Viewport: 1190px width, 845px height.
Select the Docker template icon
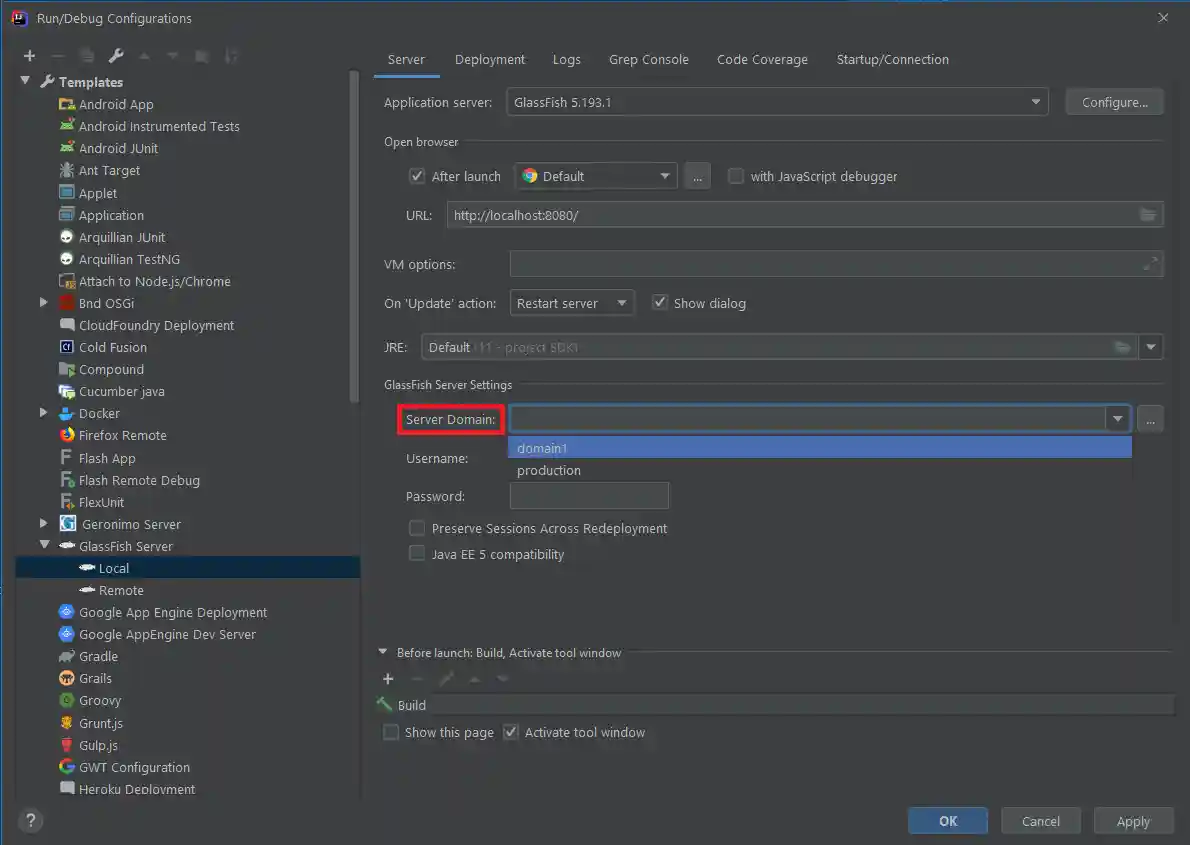pos(67,413)
